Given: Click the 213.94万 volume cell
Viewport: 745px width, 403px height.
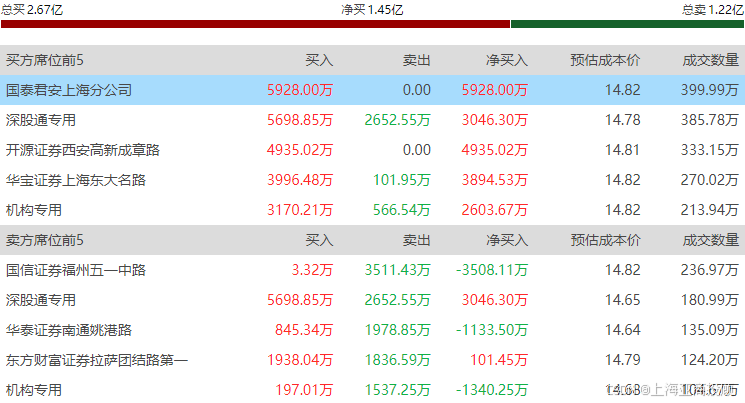Looking at the screenshot, I should tap(710, 210).
